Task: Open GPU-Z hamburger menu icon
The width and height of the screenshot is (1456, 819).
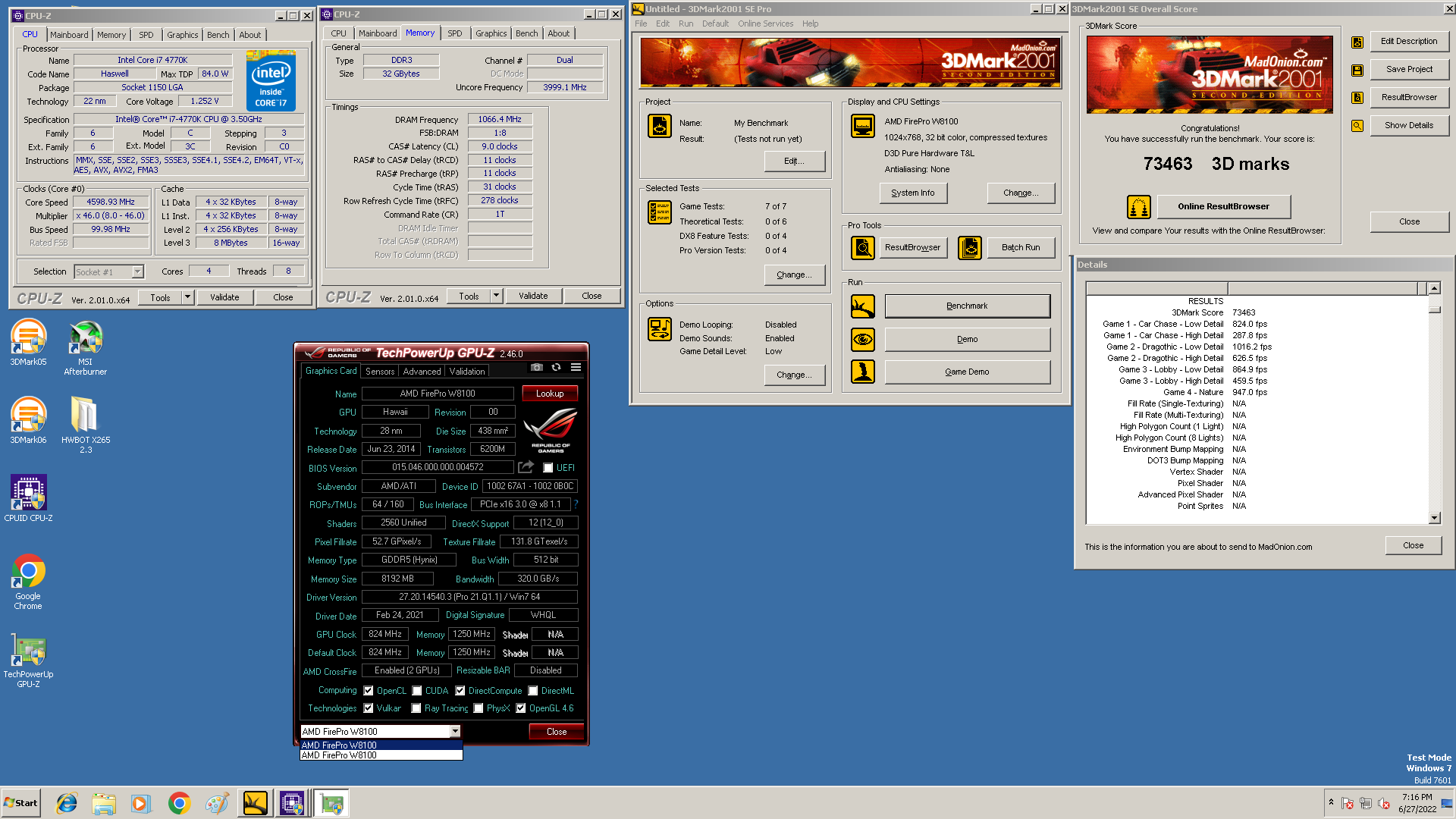Action: tap(576, 367)
